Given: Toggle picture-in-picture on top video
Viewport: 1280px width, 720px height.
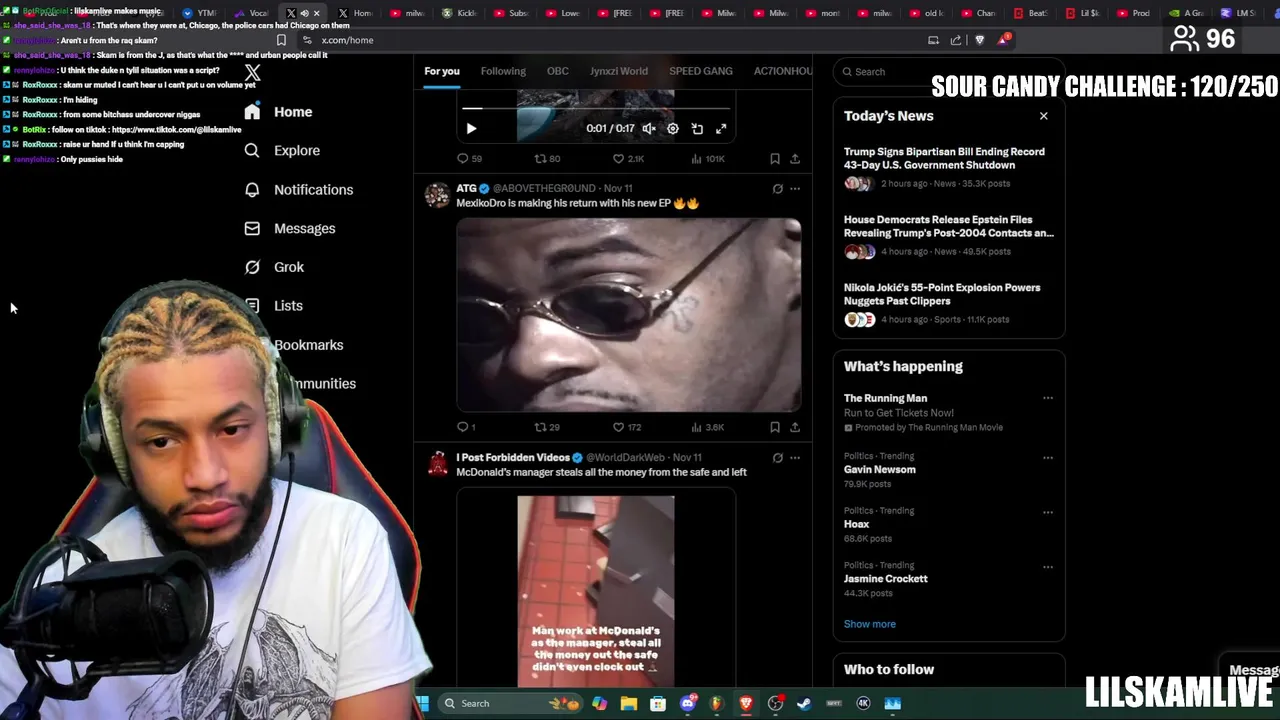Looking at the screenshot, I should coord(697,128).
